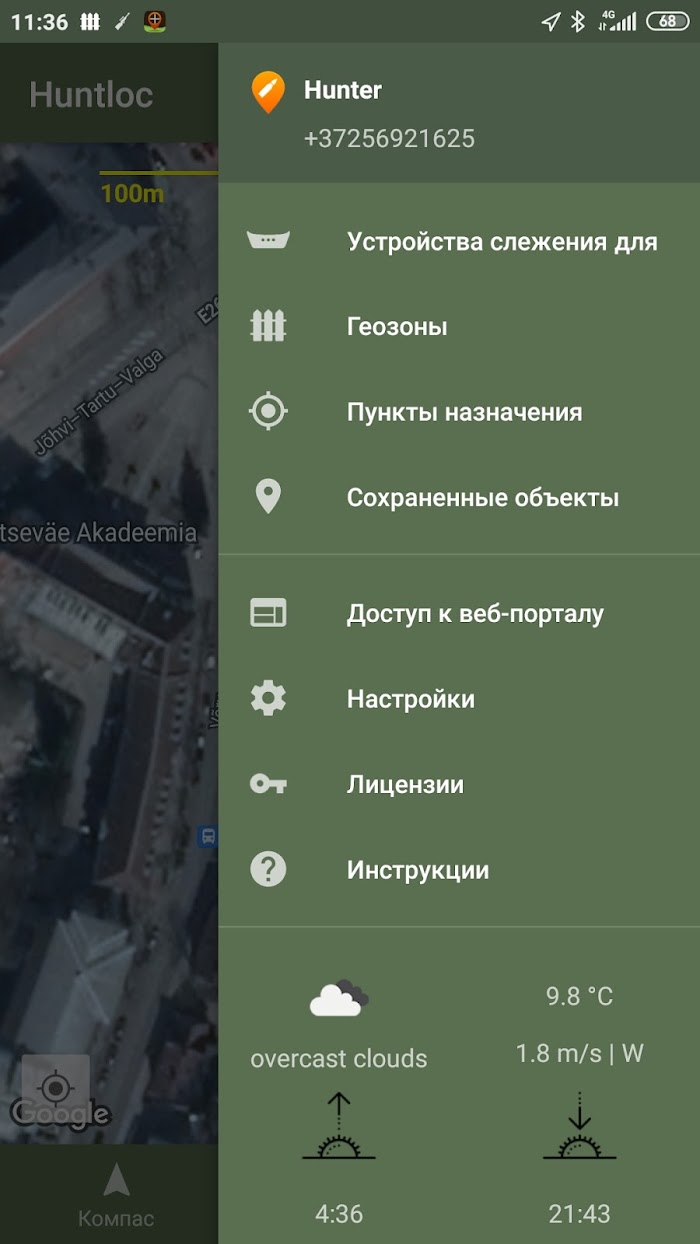This screenshot has height=1244, width=700.
Task: Tap the 11:36 clock in status bar
Action: click(39, 22)
